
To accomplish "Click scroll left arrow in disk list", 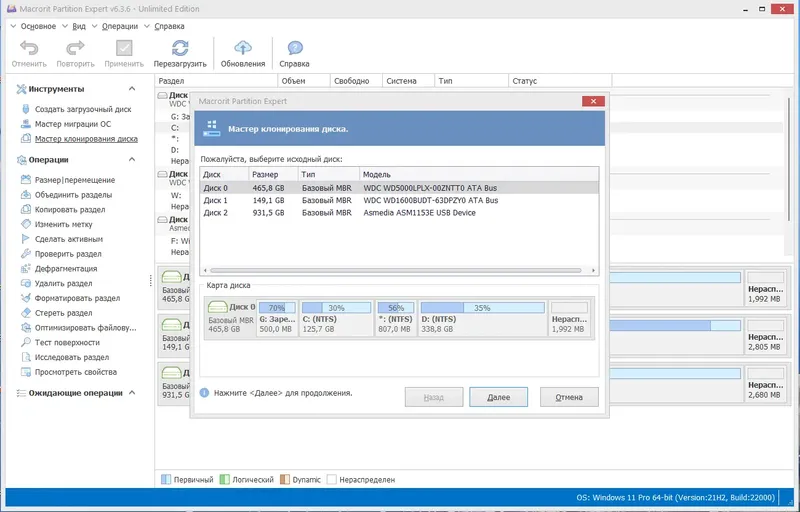I will (205, 270).
